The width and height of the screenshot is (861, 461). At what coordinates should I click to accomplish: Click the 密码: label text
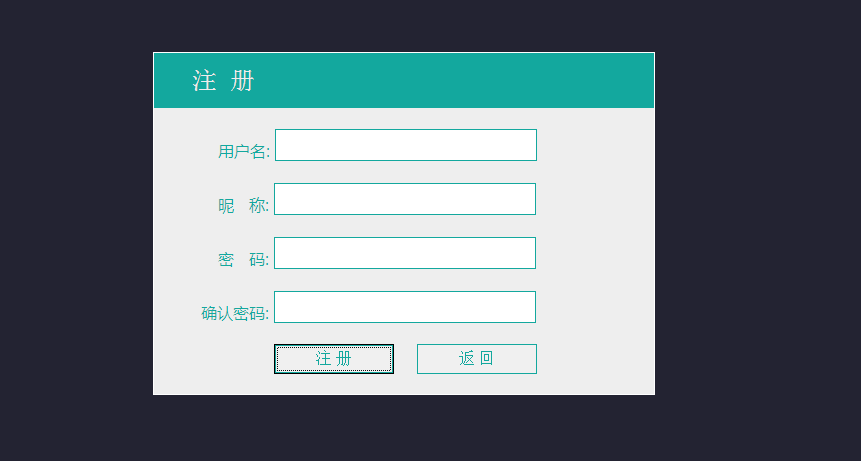tap(243, 260)
